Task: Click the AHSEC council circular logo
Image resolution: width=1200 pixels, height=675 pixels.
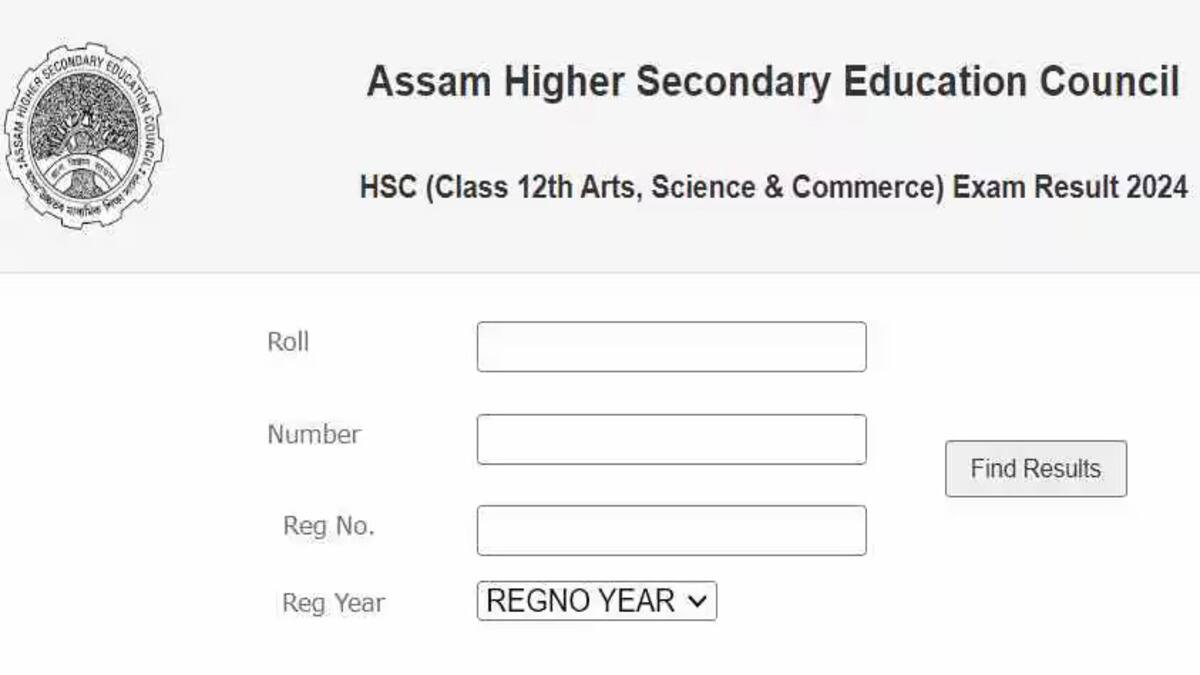Action: click(x=84, y=135)
